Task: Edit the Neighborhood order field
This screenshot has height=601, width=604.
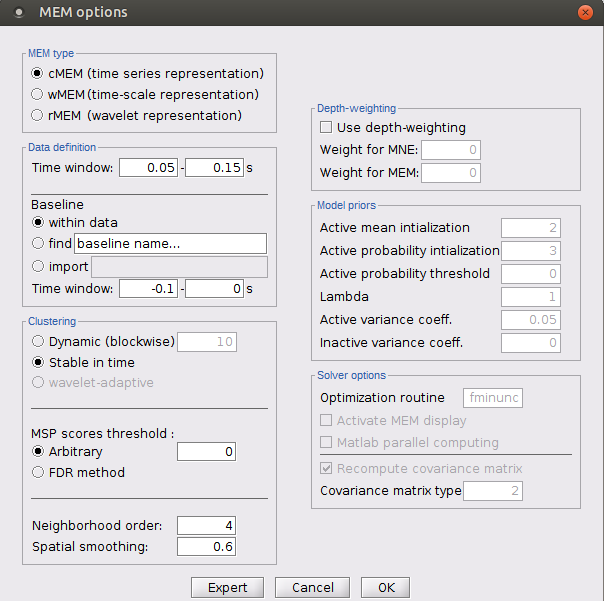Action: point(206,525)
